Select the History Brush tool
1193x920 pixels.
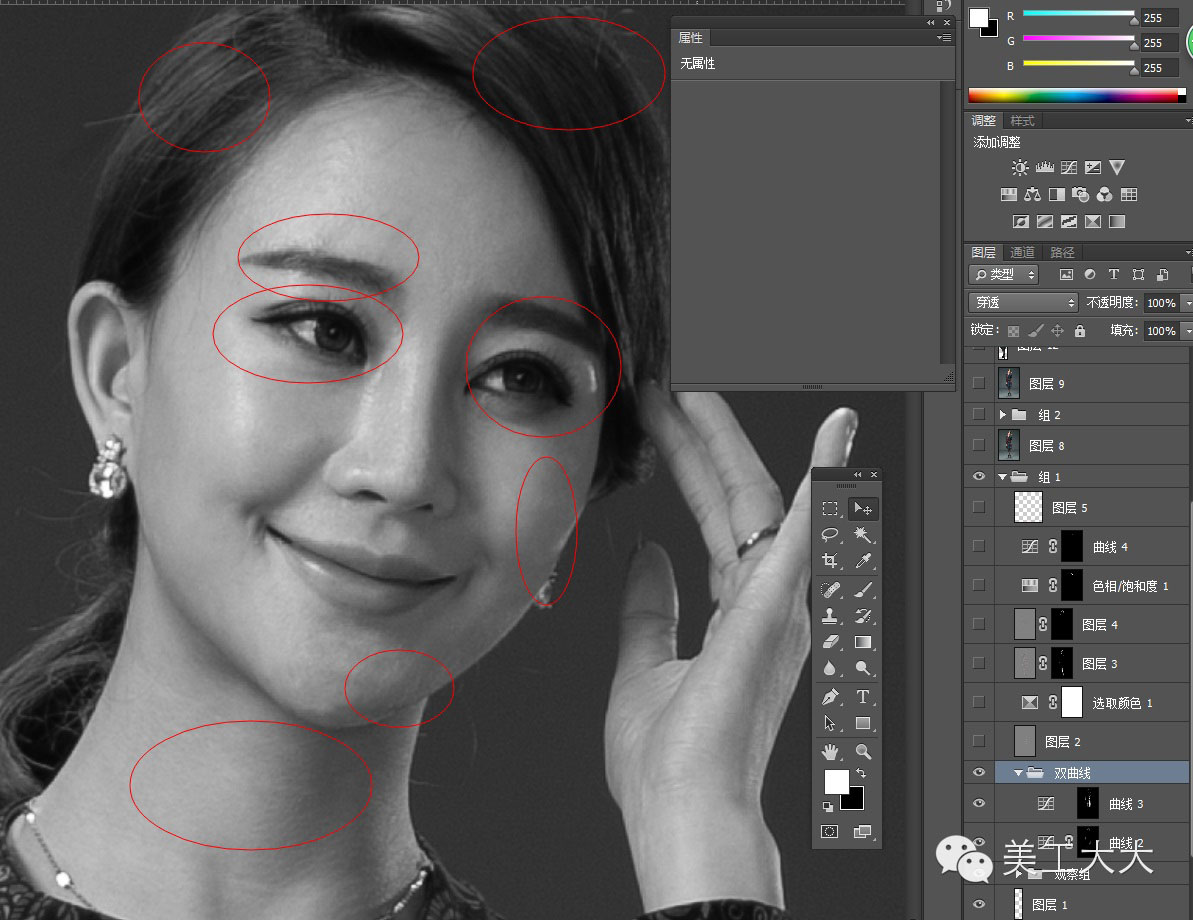point(863,616)
